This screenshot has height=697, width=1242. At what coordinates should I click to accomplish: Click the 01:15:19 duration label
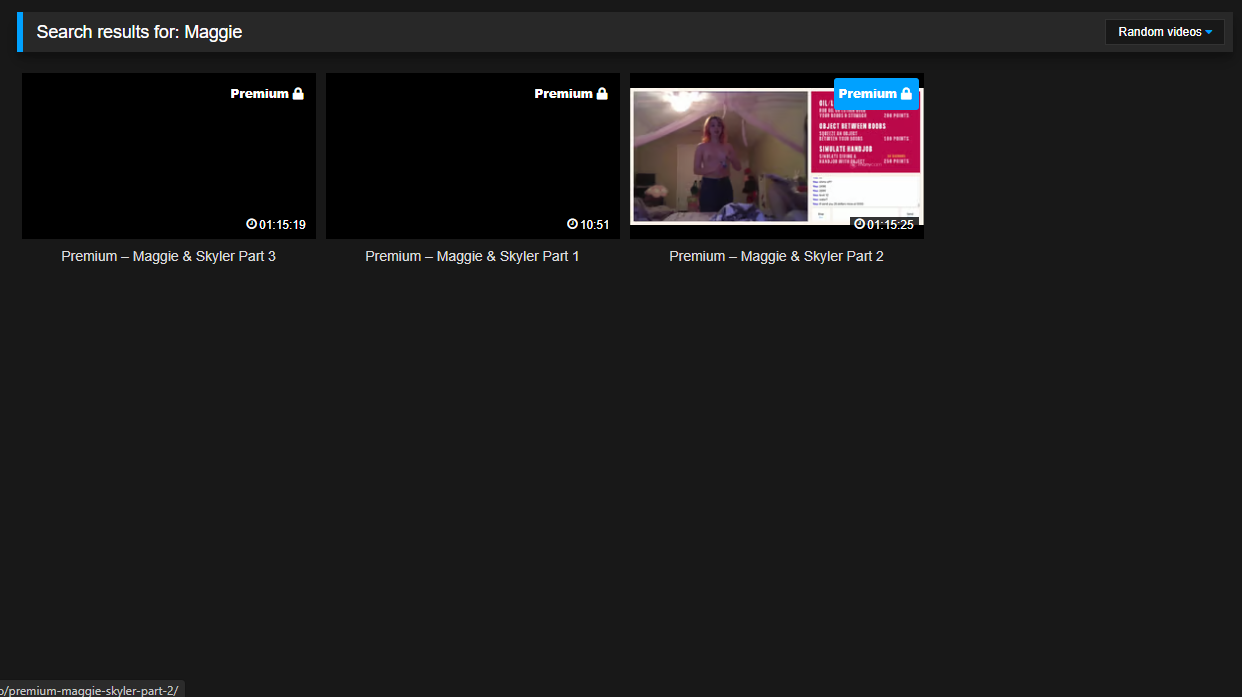283,224
